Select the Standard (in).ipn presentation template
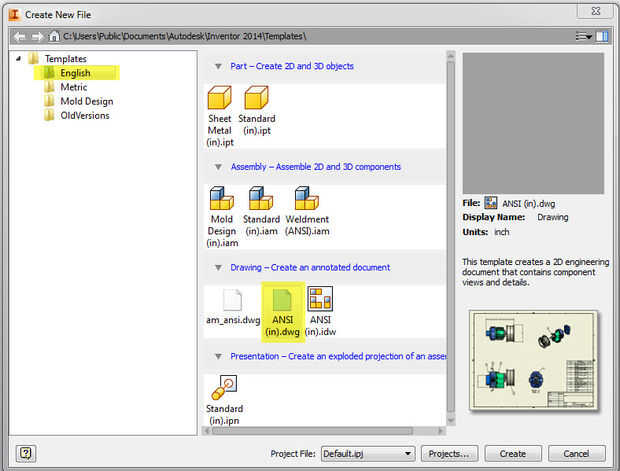Screen dimensions: 620x471 [x=224, y=387]
